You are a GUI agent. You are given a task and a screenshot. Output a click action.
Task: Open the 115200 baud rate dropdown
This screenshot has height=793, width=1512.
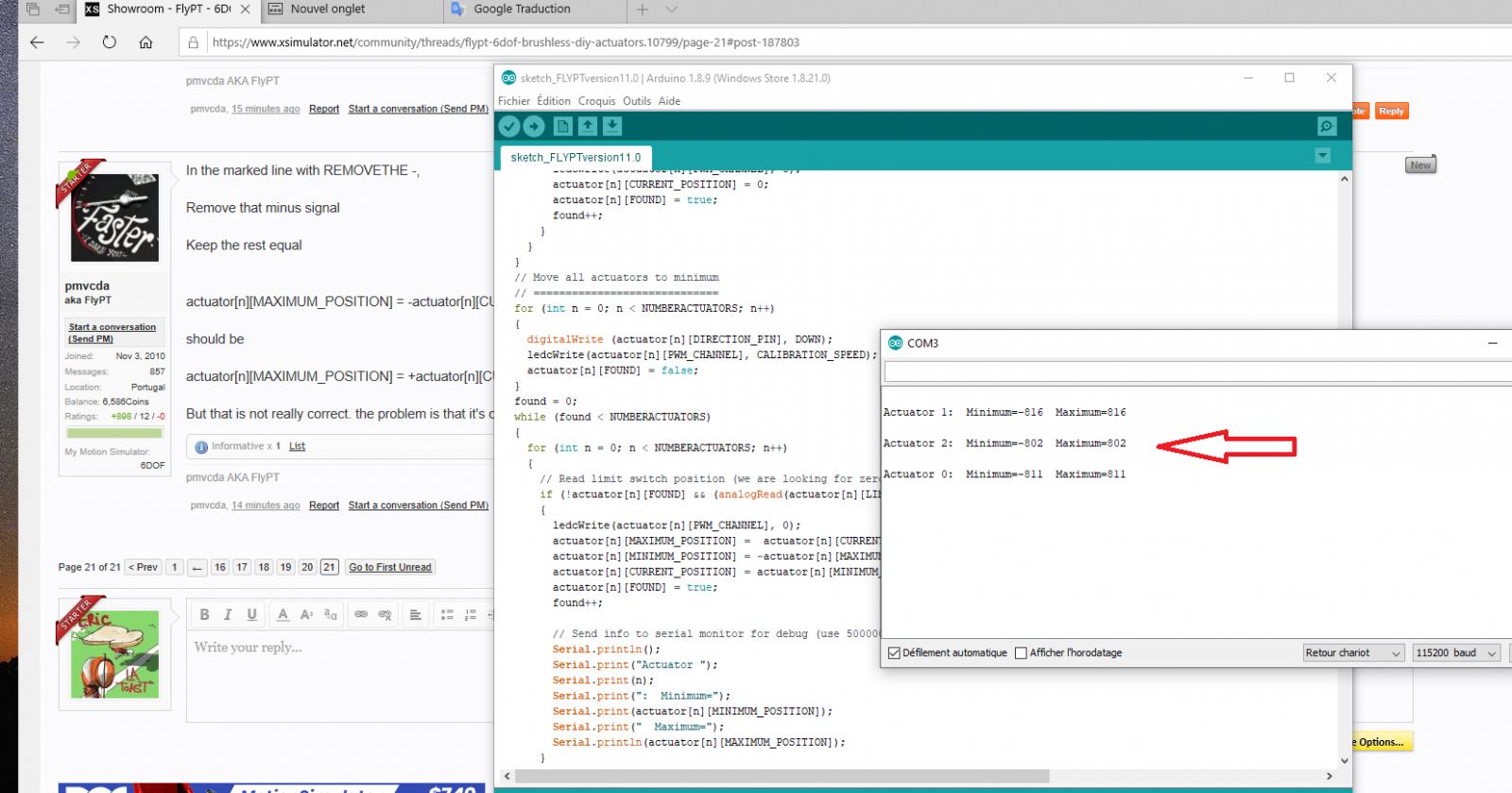click(x=1455, y=653)
